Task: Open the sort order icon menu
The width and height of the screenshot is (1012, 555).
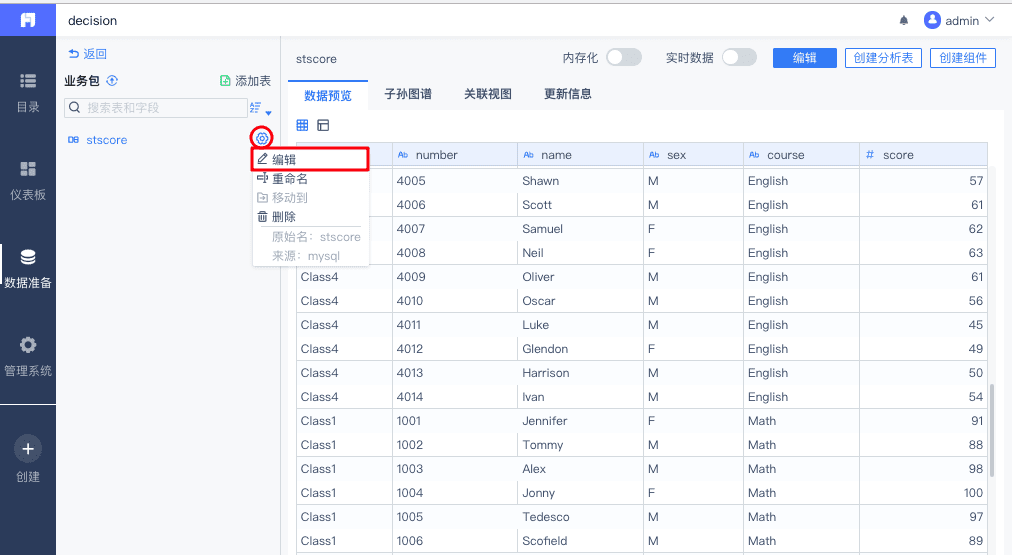Action: (x=259, y=108)
